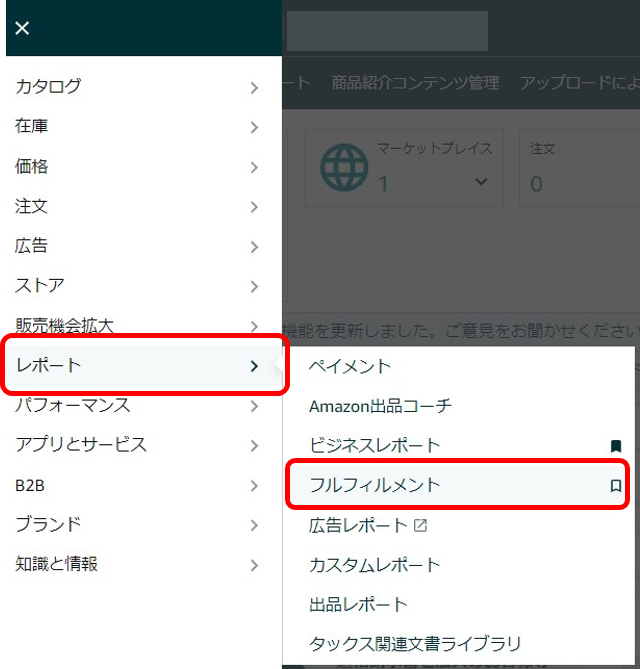The height and width of the screenshot is (669, 640).
Task: Choose Amazon出品コーチ in the submenu
Action: (x=380, y=406)
